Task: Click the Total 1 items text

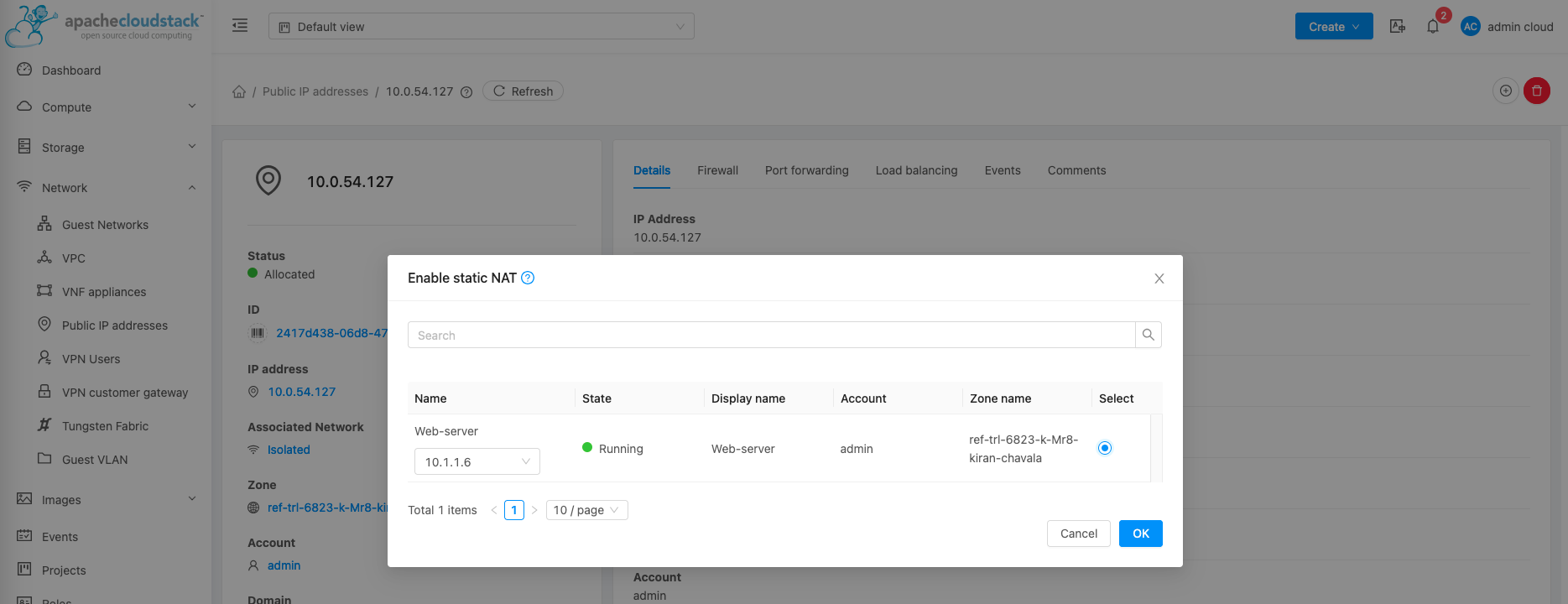Action: pyautogui.click(x=442, y=510)
